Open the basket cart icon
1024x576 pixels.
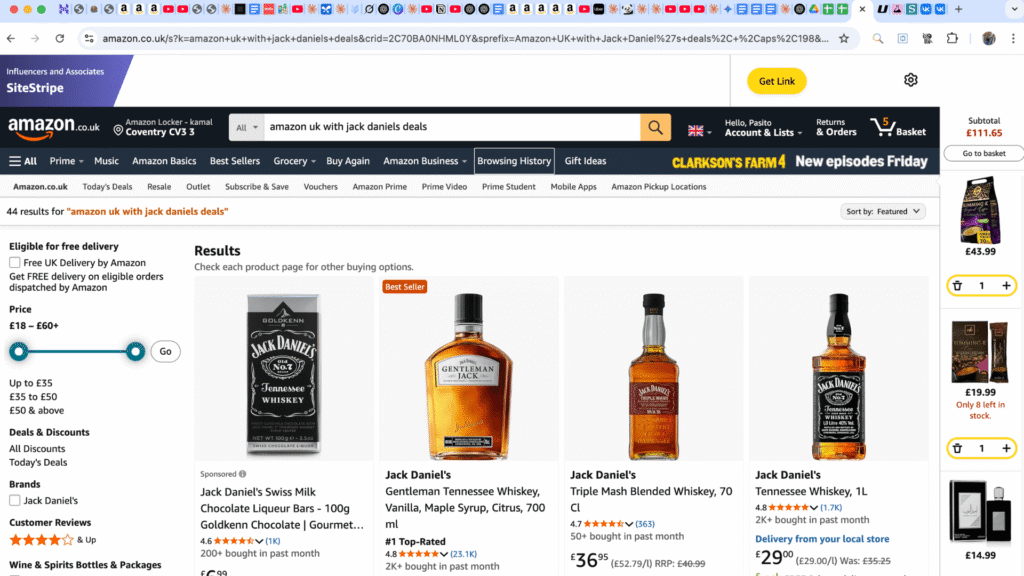pos(897,127)
